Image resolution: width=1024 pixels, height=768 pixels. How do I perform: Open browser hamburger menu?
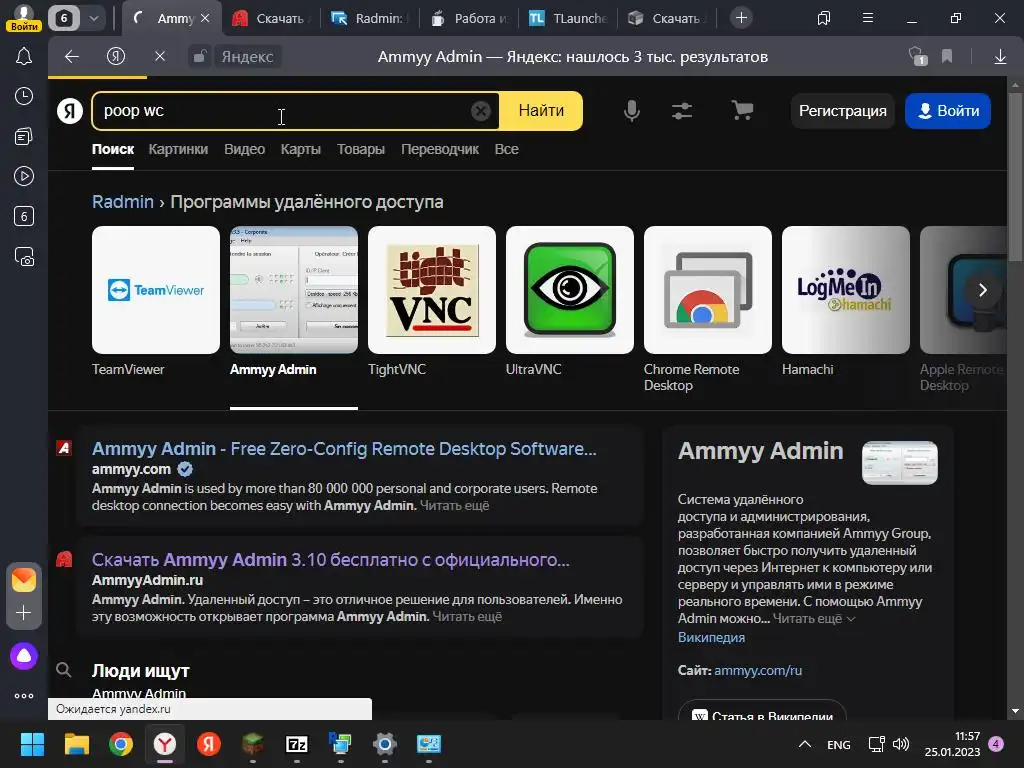867,18
